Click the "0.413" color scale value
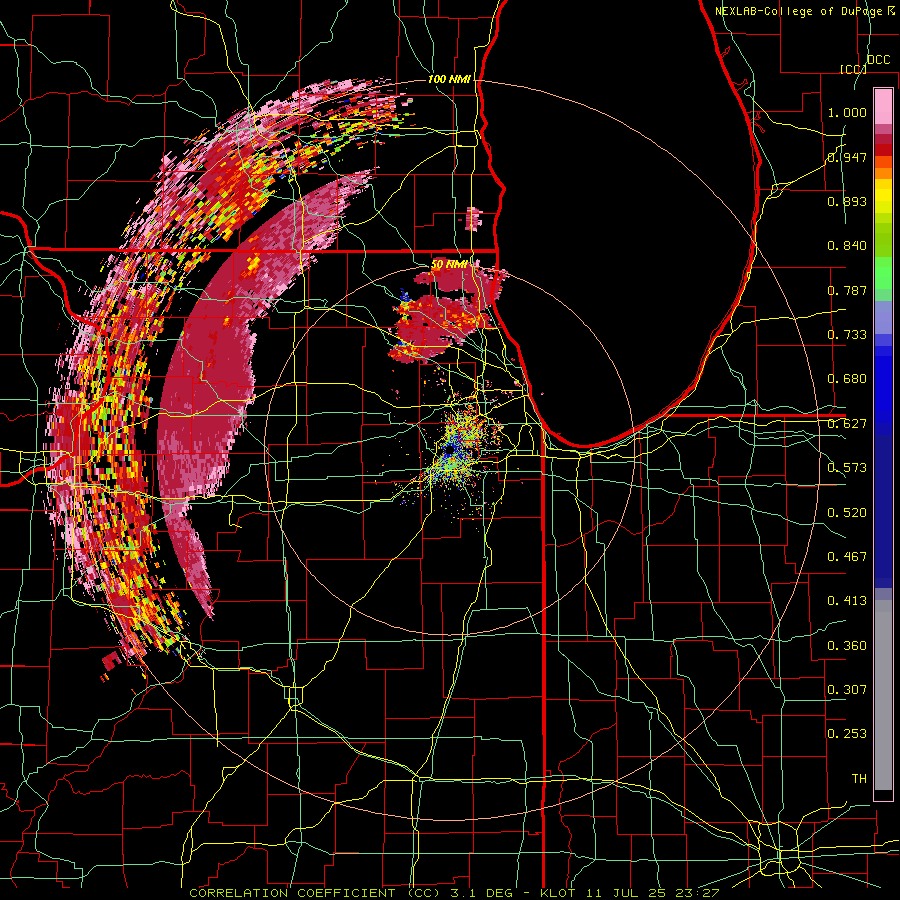Screen dimensions: 900x900 pyautogui.click(x=847, y=601)
